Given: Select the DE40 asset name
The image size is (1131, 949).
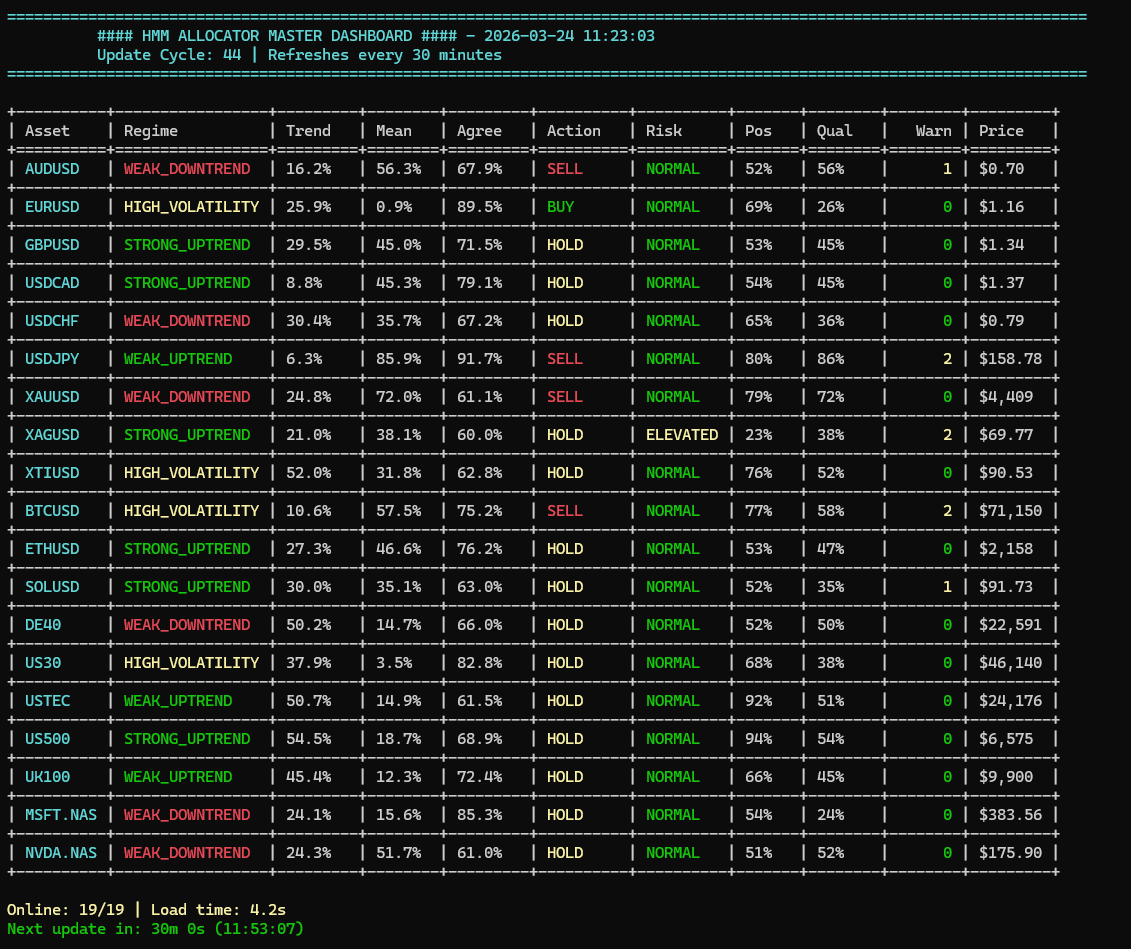Looking at the screenshot, I should click(43, 624).
